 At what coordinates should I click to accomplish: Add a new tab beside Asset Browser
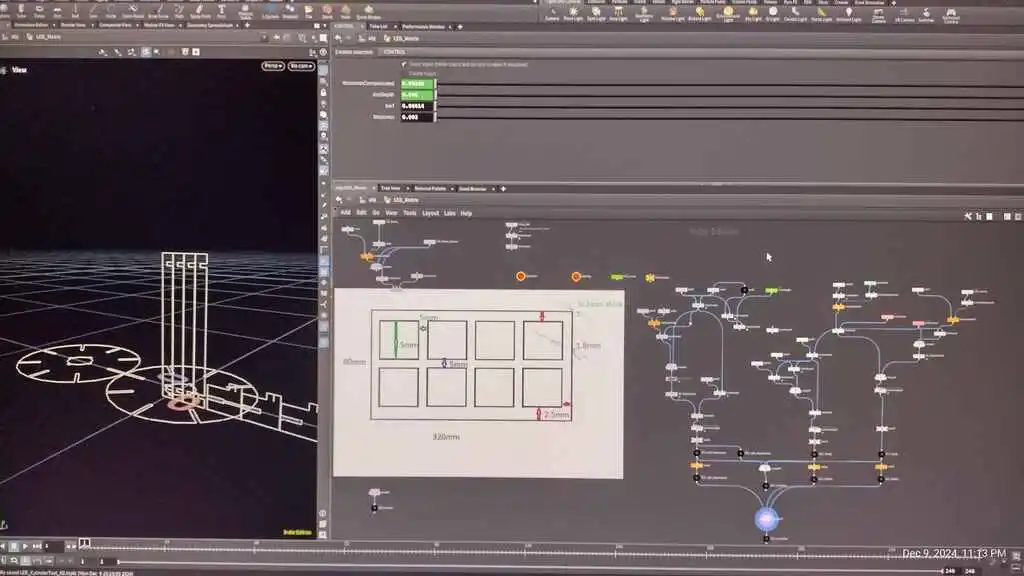tap(503, 189)
